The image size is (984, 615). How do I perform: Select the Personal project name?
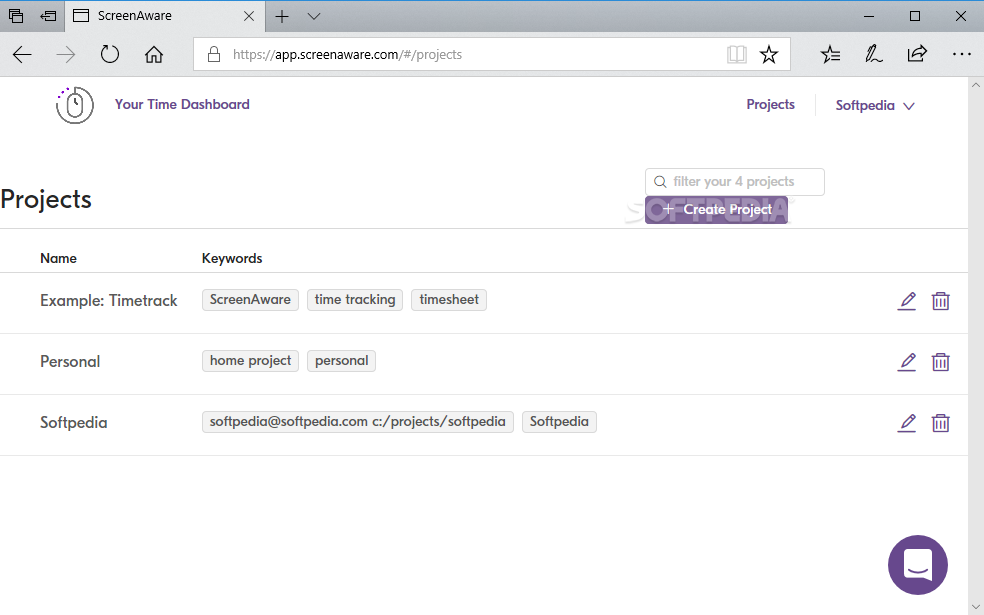(x=70, y=362)
